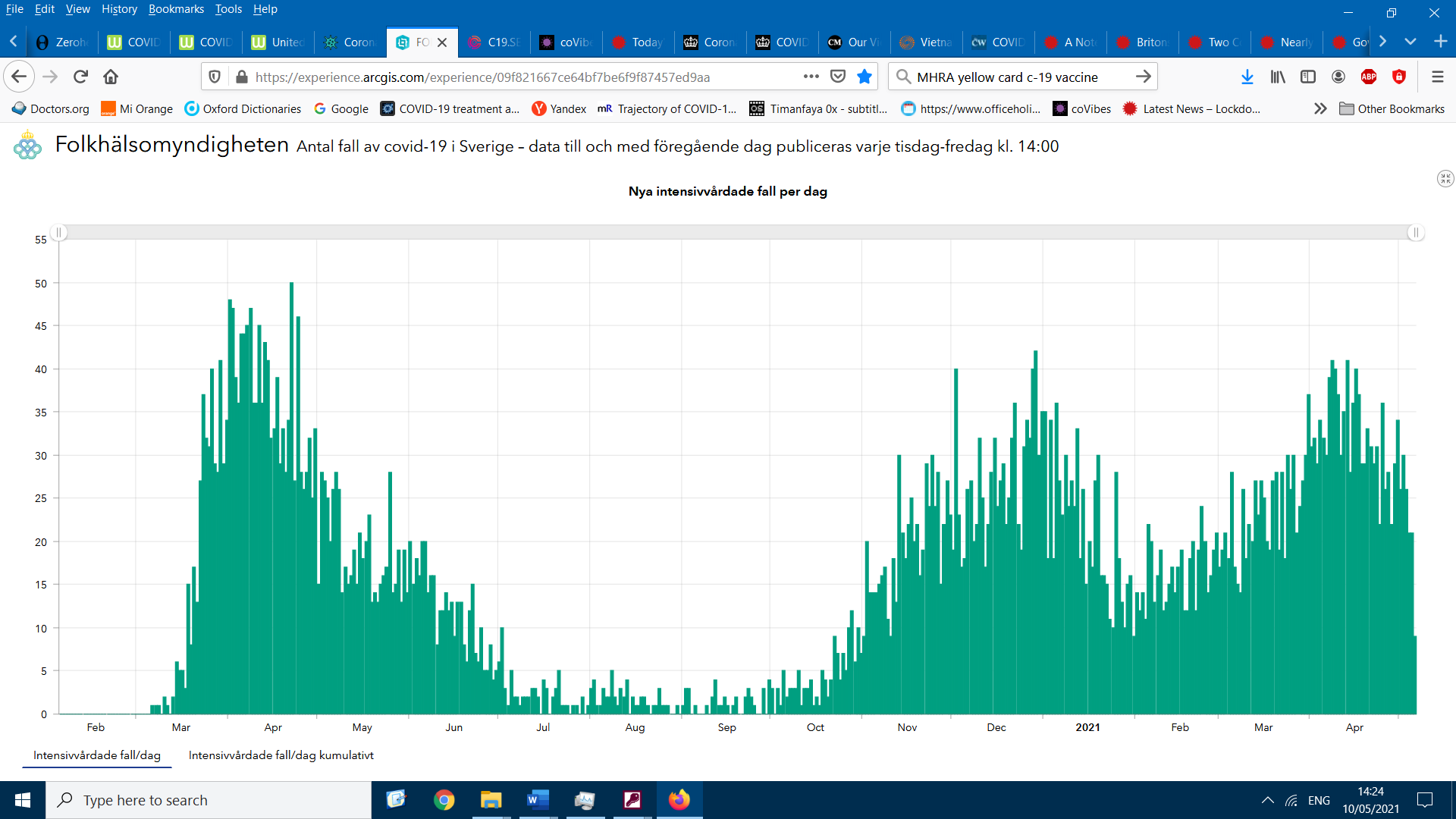1456x819 pixels.
Task: Open the History menu
Action: tap(119, 9)
